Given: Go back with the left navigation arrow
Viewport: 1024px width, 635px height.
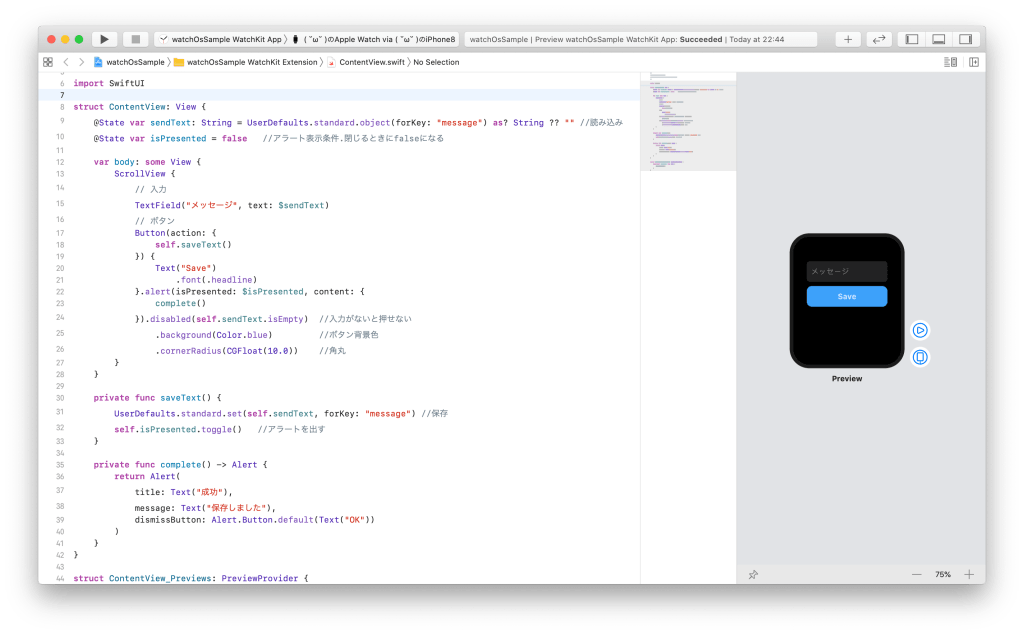Looking at the screenshot, I should [66, 62].
